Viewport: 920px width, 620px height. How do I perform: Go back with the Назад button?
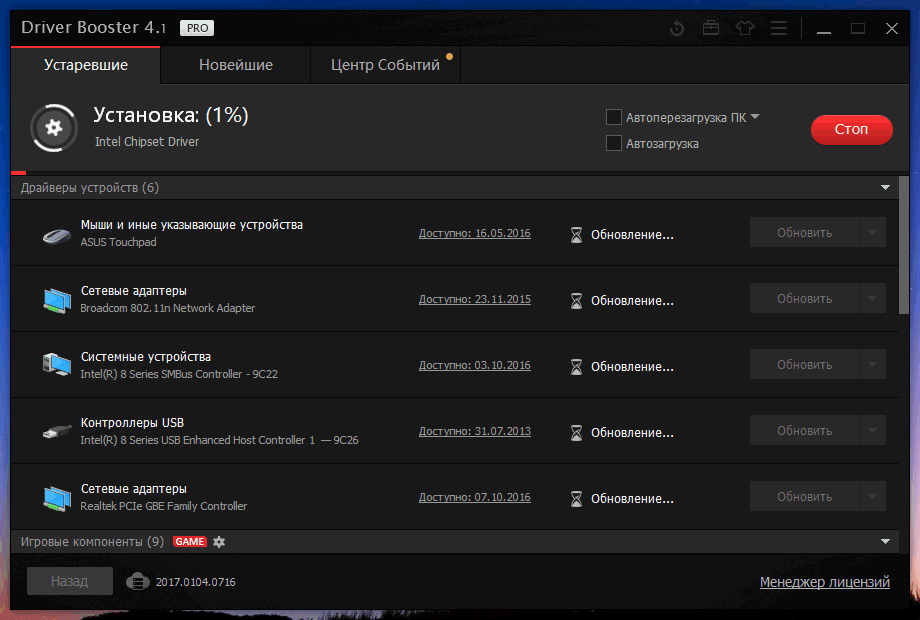pos(70,581)
